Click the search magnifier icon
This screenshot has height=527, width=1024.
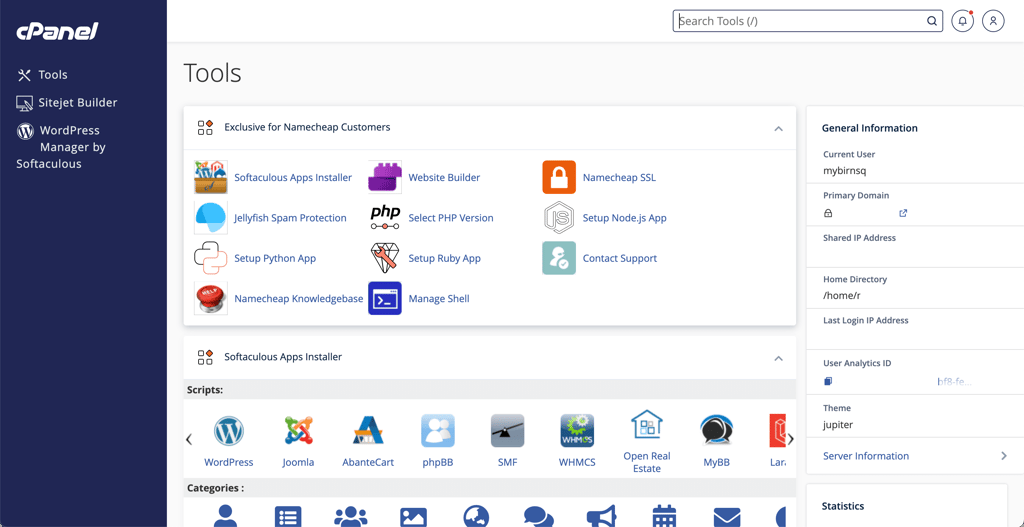point(932,21)
